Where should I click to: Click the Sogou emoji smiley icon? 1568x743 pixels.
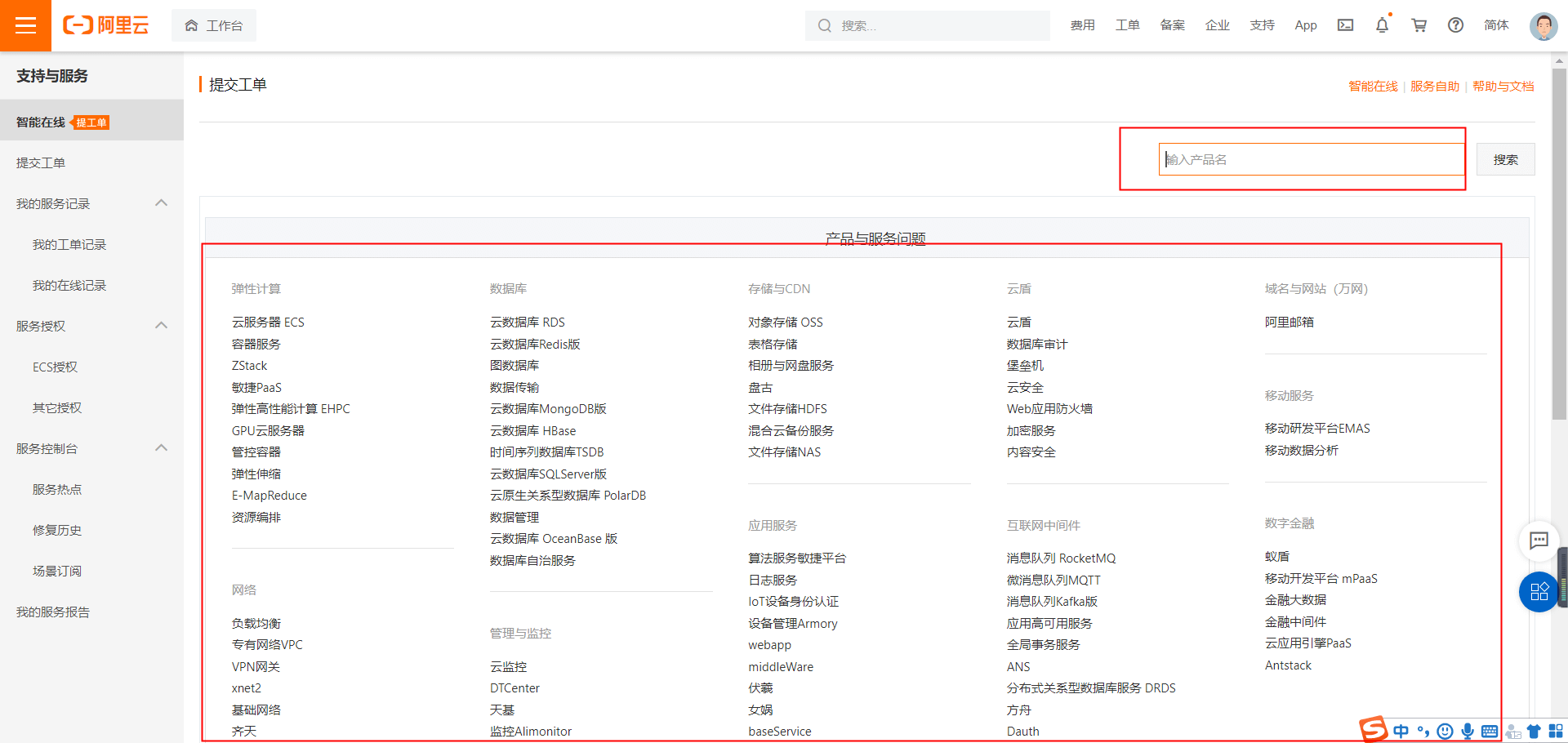(1445, 732)
